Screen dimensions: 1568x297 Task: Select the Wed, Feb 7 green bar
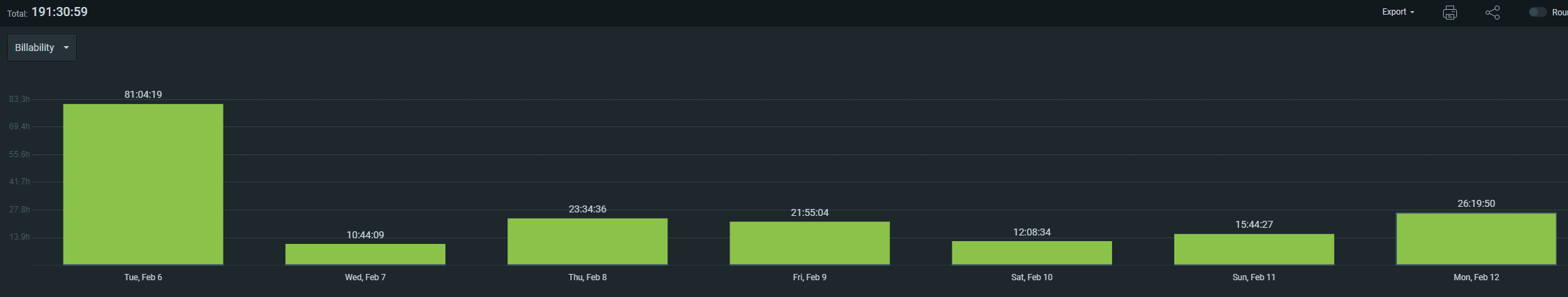click(x=365, y=254)
